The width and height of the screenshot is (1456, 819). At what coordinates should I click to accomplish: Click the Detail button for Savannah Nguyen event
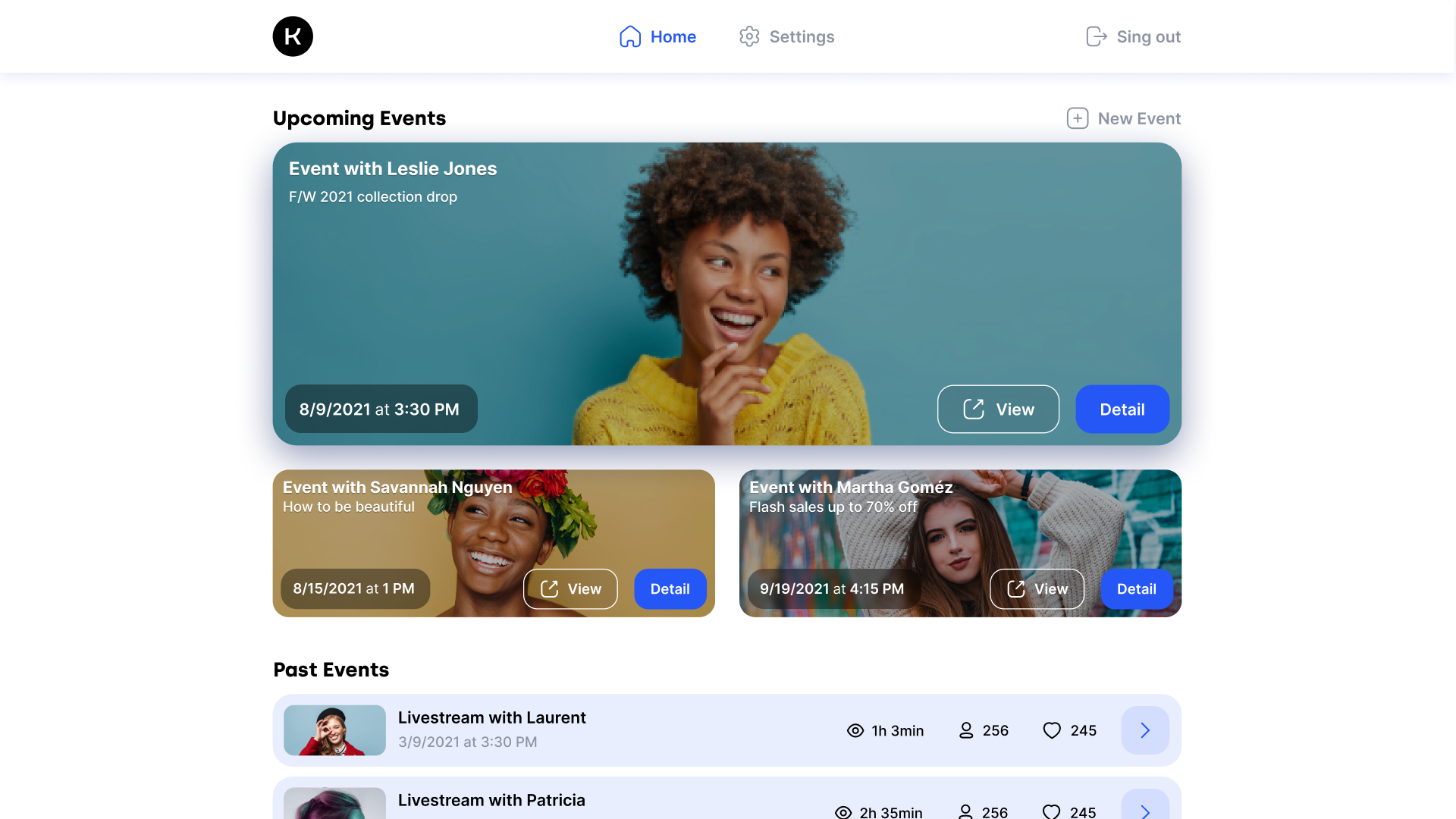coord(670,589)
